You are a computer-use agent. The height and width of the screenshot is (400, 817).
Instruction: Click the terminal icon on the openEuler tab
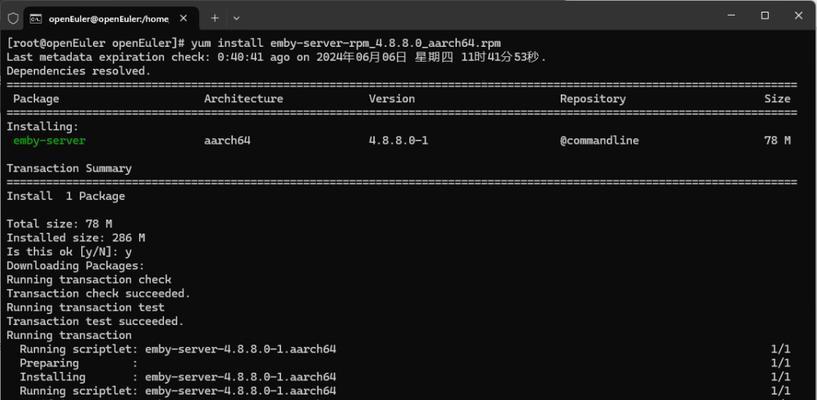point(35,19)
